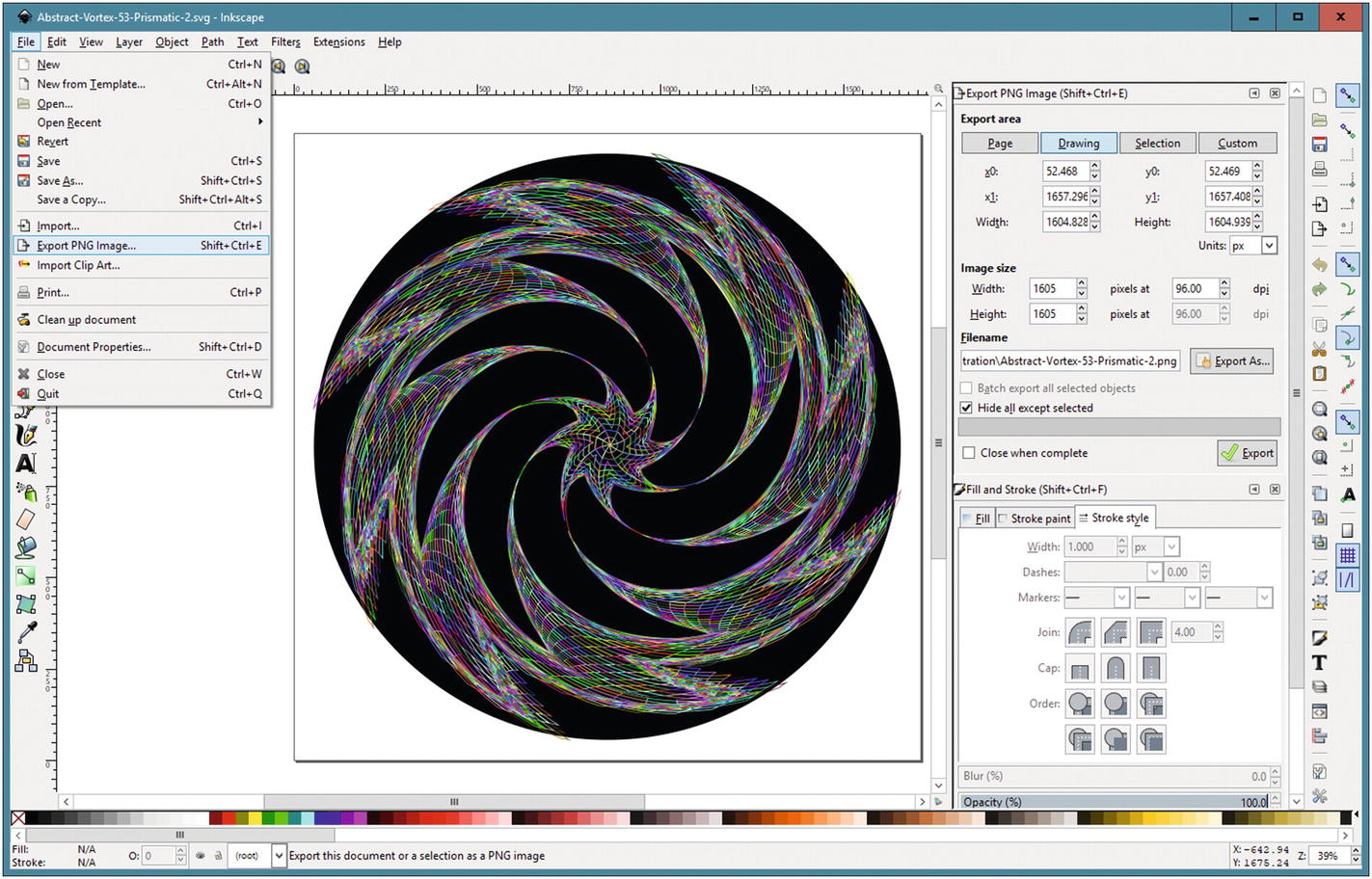1372x879 pixels.
Task: Toggle current layer visibility eye icon
Action: (x=201, y=855)
